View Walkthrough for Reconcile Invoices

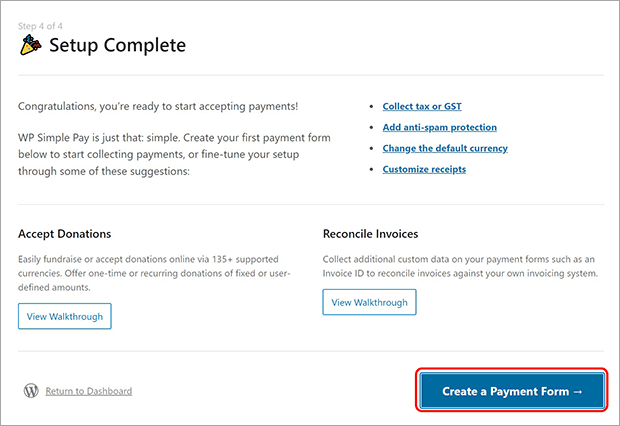[x=369, y=302]
